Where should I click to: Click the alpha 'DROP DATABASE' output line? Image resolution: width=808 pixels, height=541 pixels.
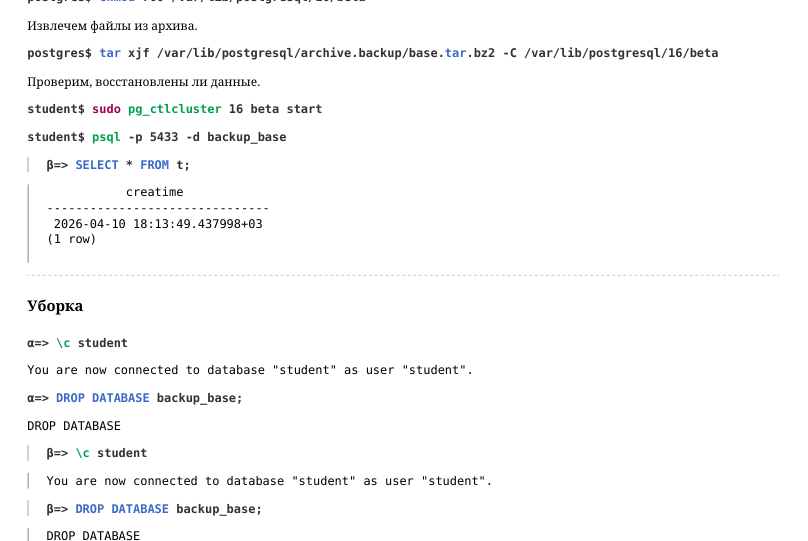(x=74, y=426)
